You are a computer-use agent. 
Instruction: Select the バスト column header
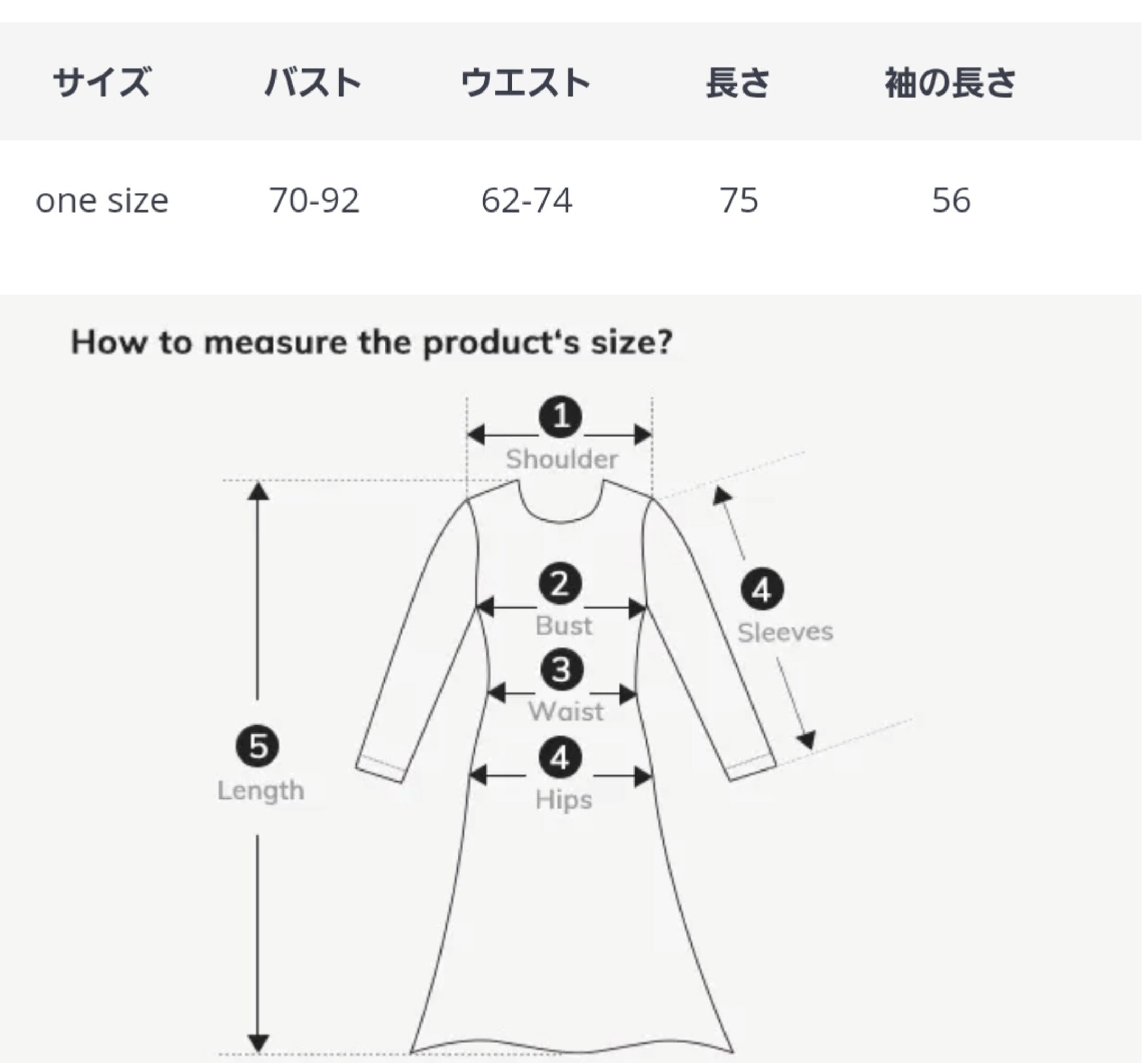(314, 83)
